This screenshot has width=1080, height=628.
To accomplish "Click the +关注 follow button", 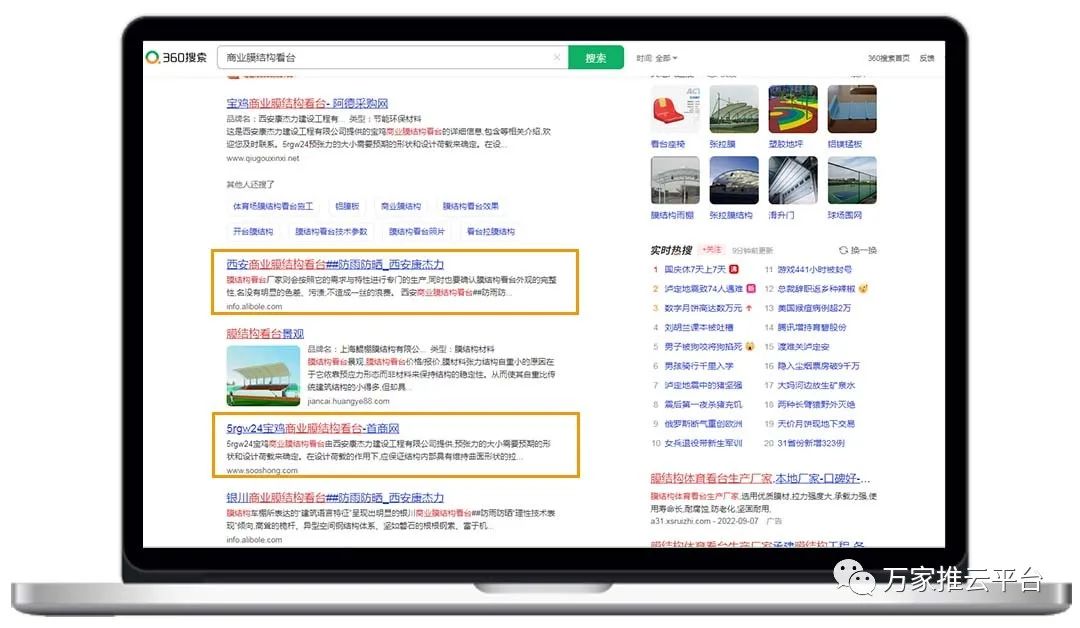I will pos(712,249).
